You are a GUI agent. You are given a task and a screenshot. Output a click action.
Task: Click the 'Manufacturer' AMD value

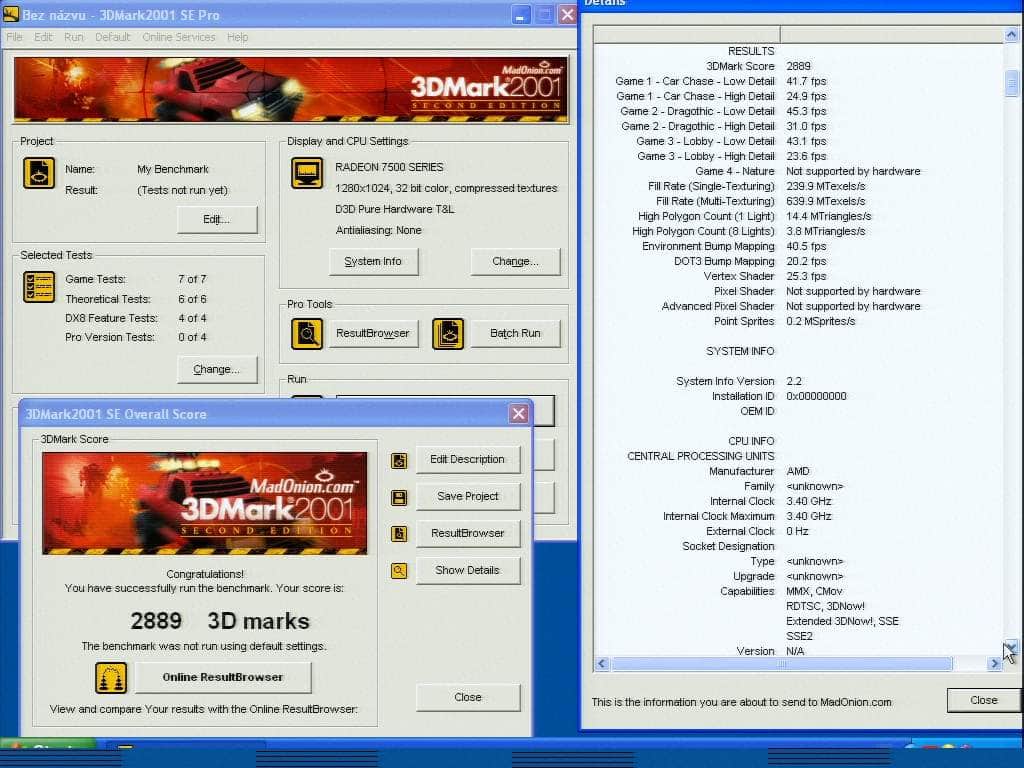click(x=798, y=472)
